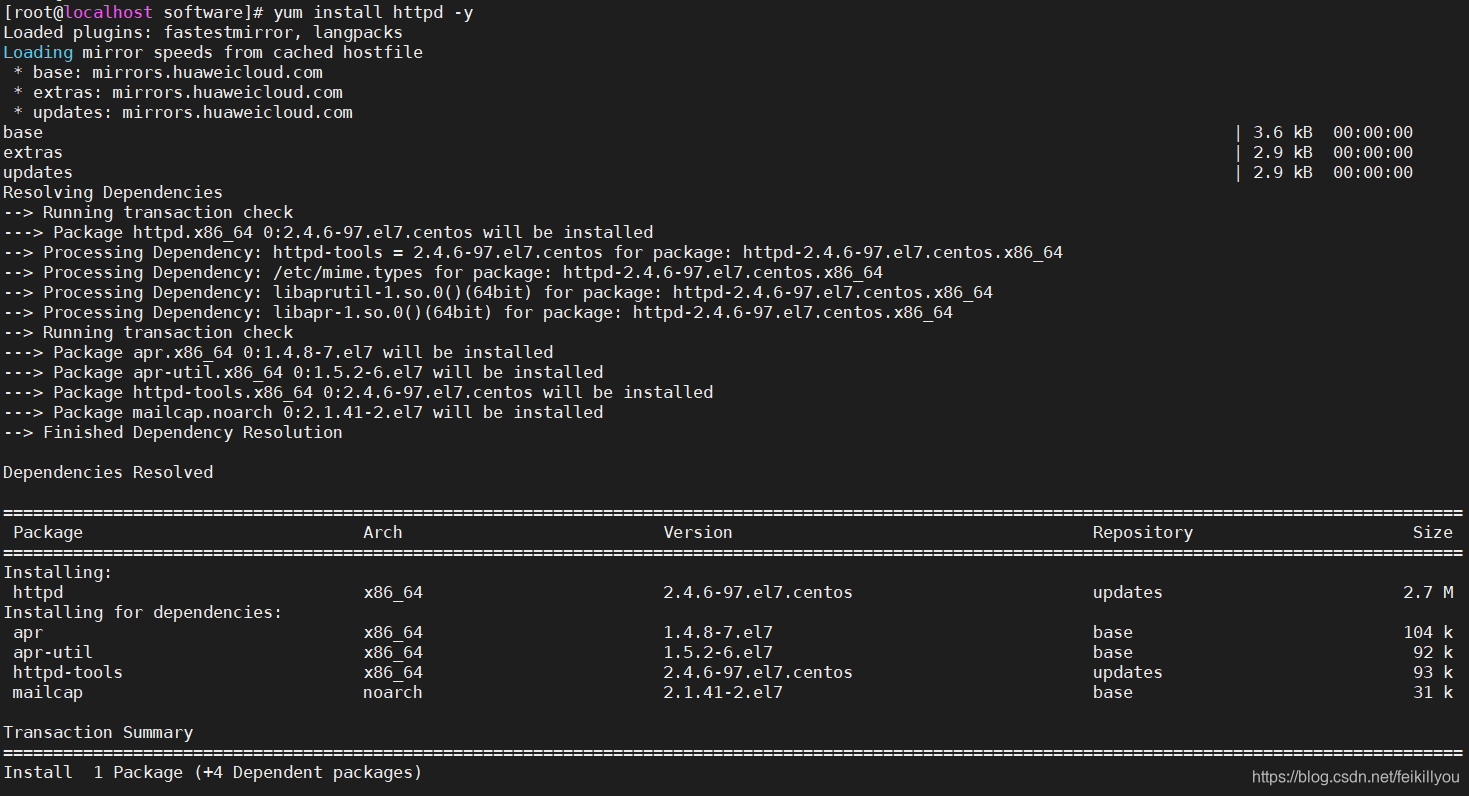Click the '31 k' size cell
The height and width of the screenshot is (796, 1469).
1433,692
